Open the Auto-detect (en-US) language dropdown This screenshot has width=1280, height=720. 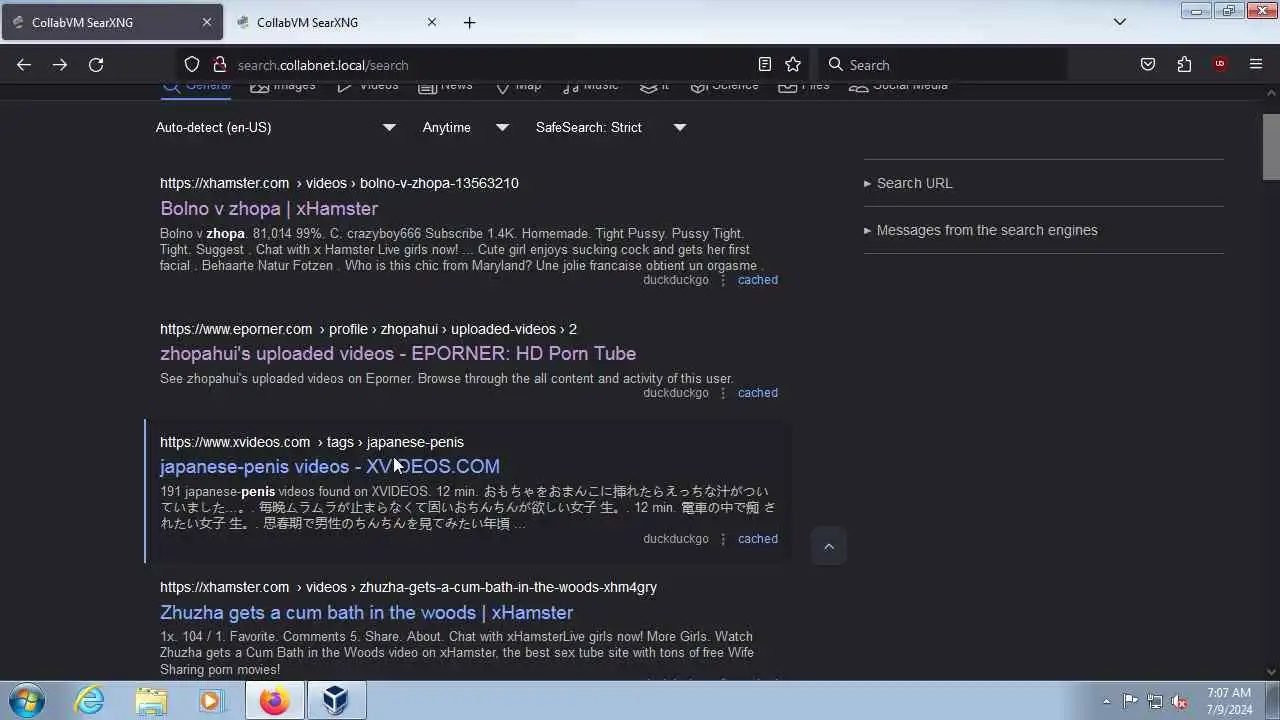point(276,127)
